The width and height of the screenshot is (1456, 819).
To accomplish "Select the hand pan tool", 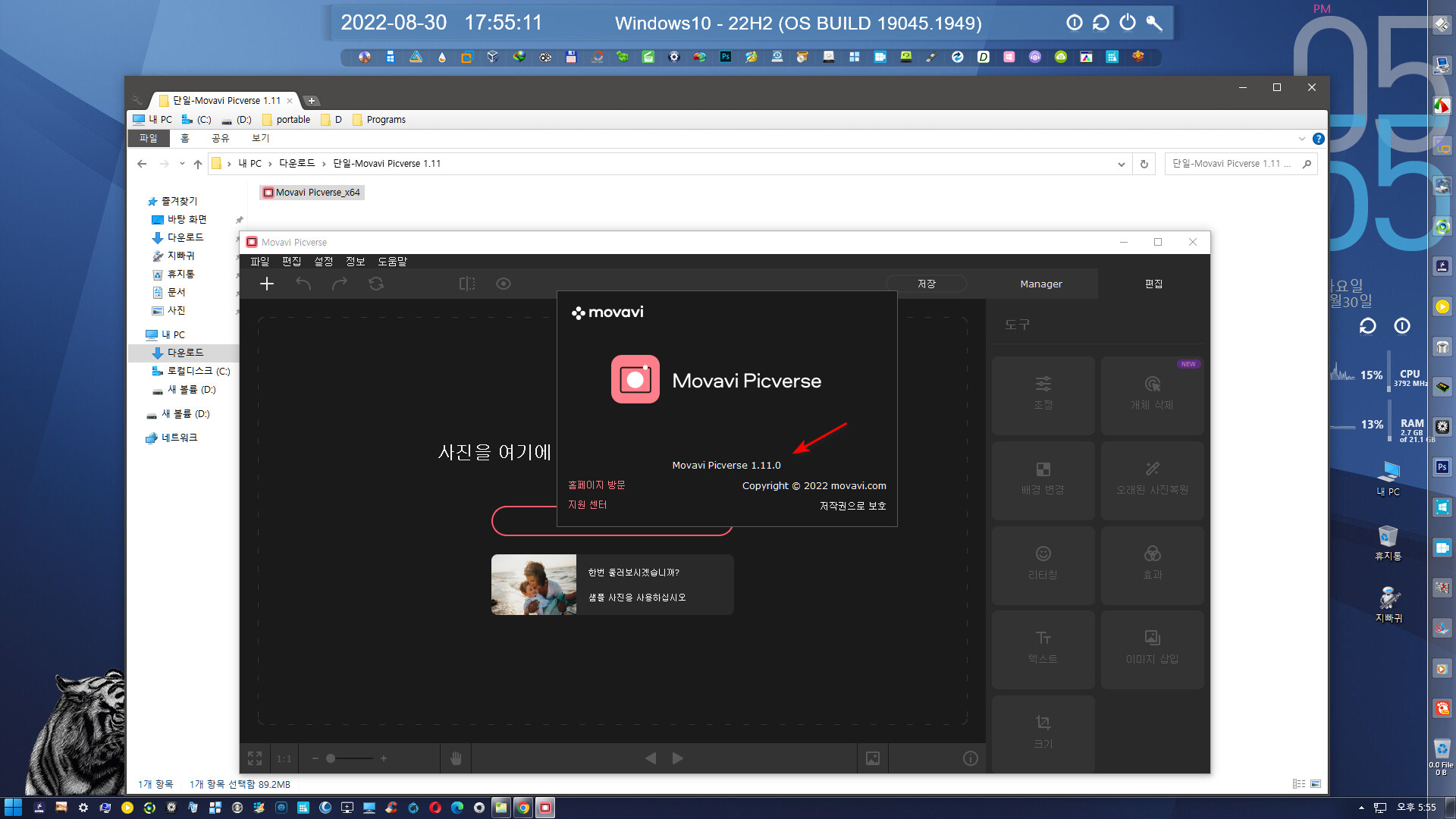I will (456, 758).
